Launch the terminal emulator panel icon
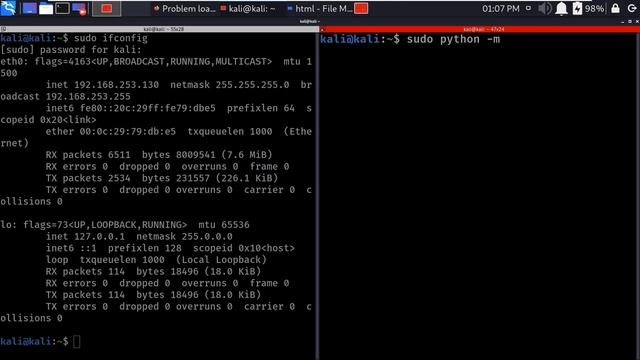Screen dimensions: 640x360 click(x=62, y=9)
